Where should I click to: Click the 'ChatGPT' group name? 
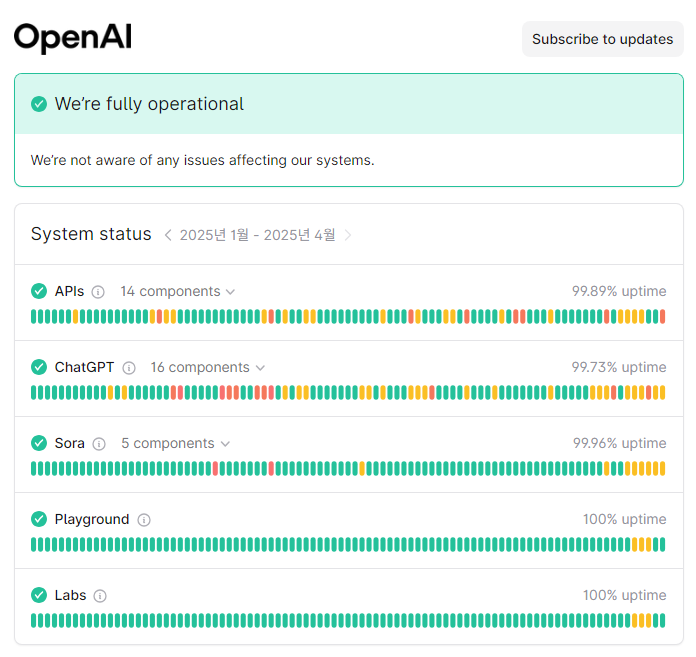[x=84, y=367]
